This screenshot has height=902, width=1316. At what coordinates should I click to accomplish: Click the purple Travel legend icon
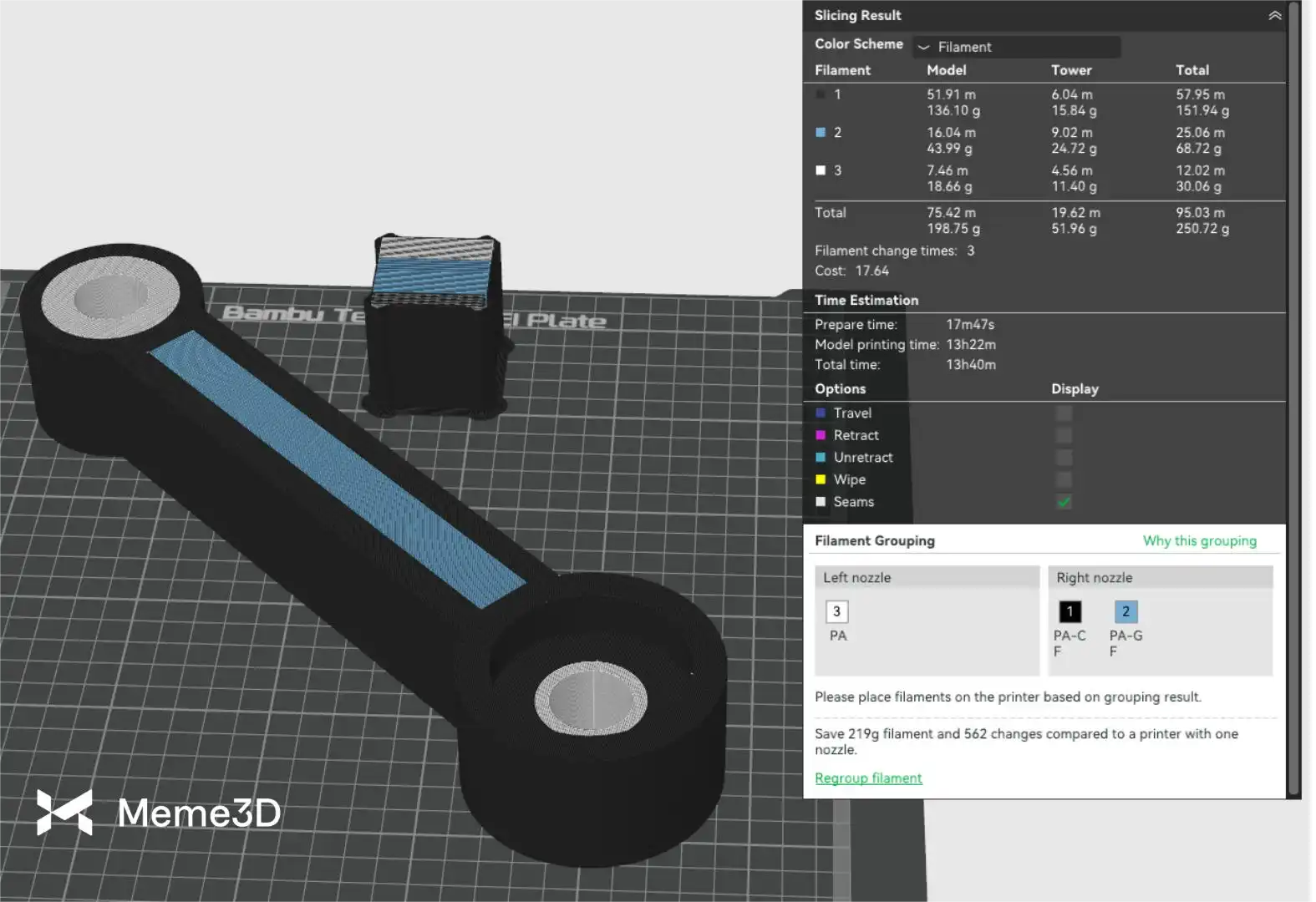(821, 413)
